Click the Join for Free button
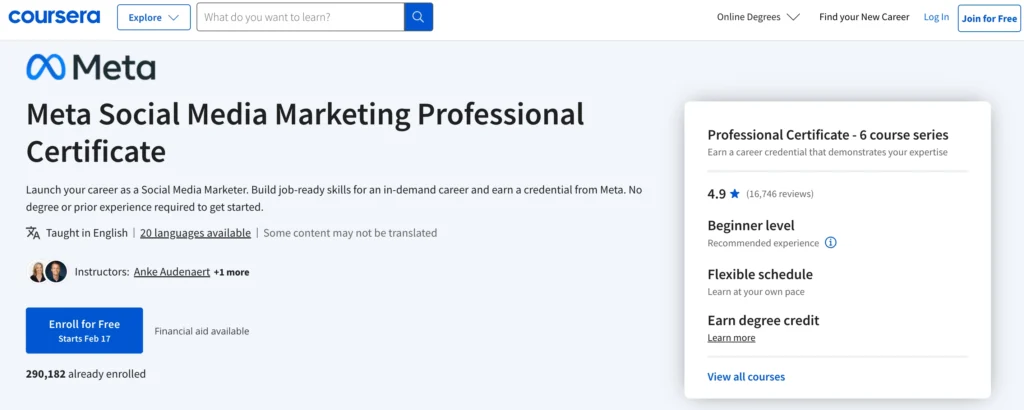 click(x=989, y=18)
